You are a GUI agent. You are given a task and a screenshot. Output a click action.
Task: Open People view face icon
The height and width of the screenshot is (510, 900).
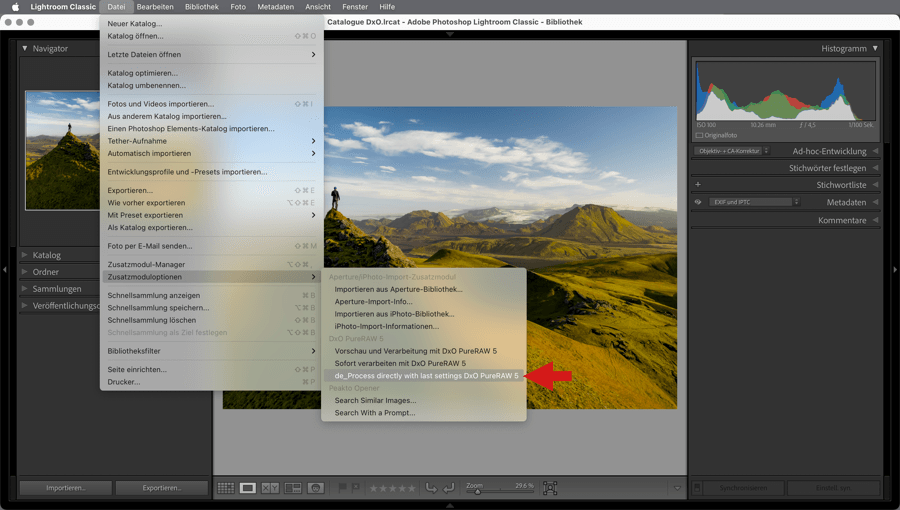pyautogui.click(x=315, y=488)
